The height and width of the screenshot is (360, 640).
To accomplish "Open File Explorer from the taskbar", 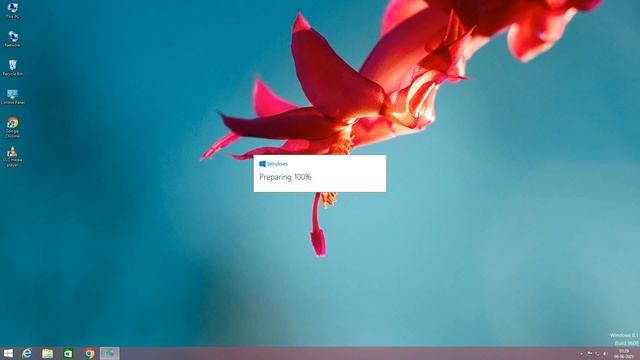I will (x=47, y=353).
